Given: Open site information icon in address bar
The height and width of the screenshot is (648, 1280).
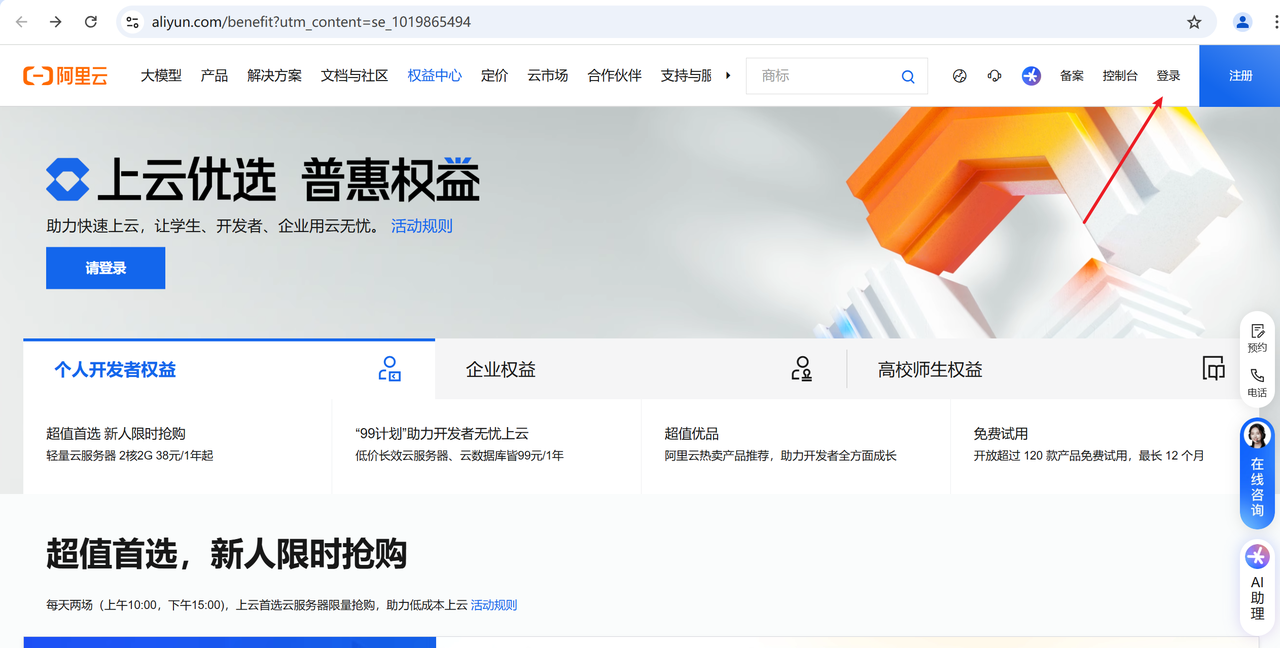Looking at the screenshot, I should pos(133,22).
